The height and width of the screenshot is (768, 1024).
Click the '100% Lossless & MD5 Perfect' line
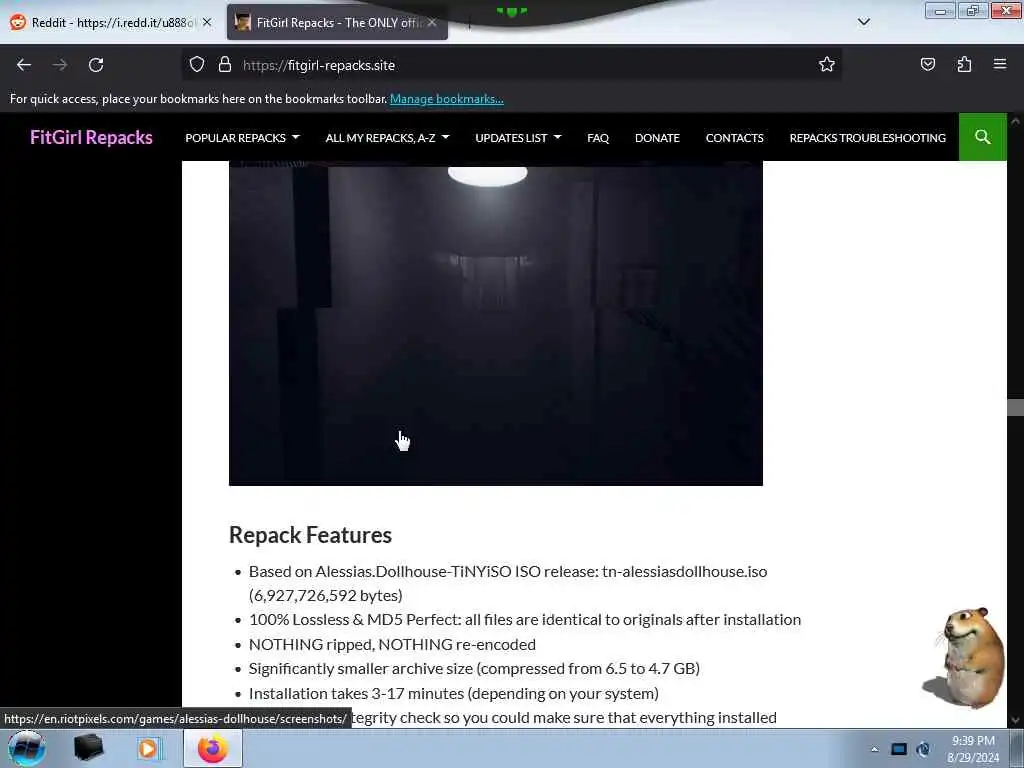coord(524,620)
